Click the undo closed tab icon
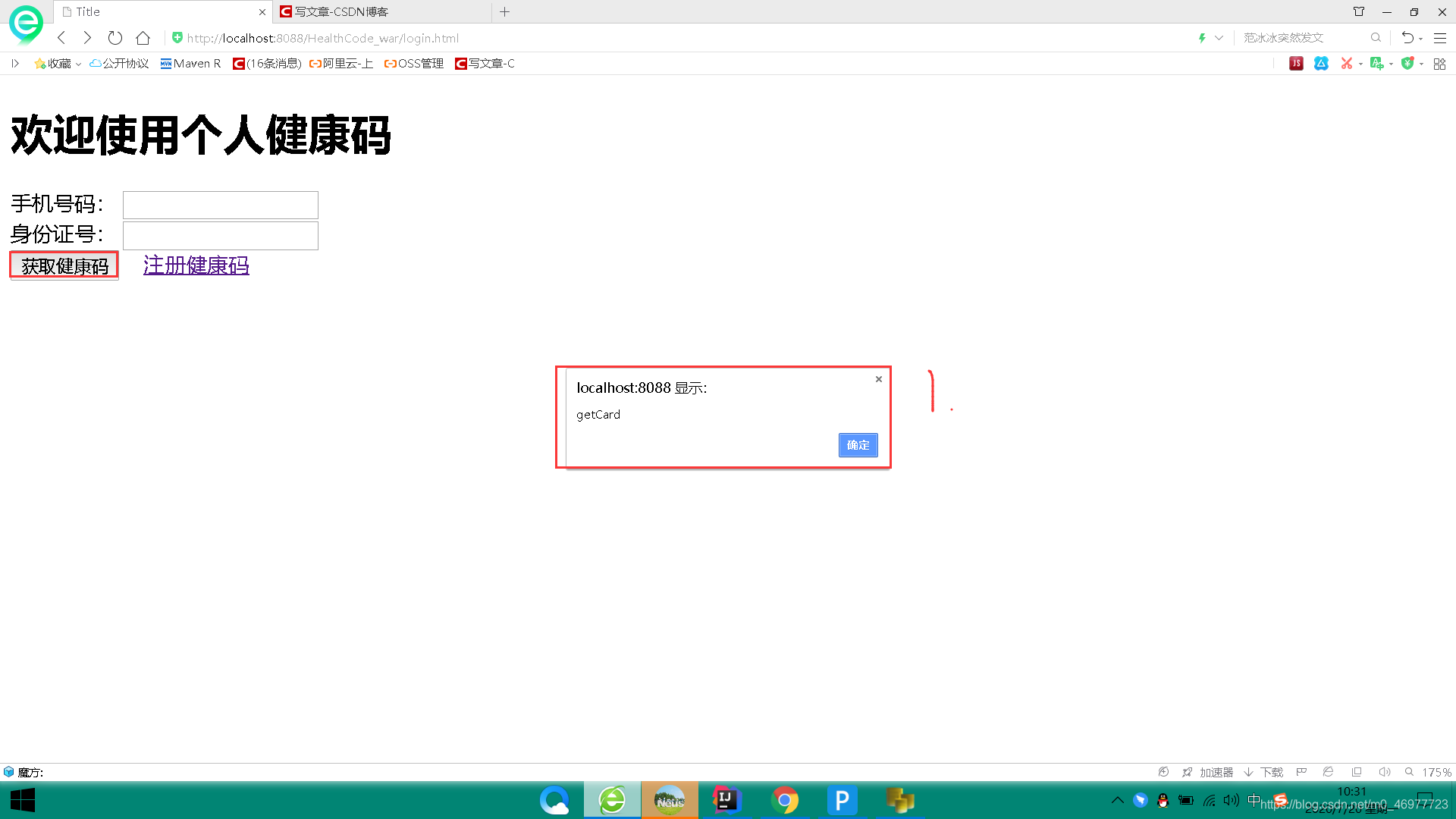This screenshot has width=1456, height=819. click(x=1408, y=38)
